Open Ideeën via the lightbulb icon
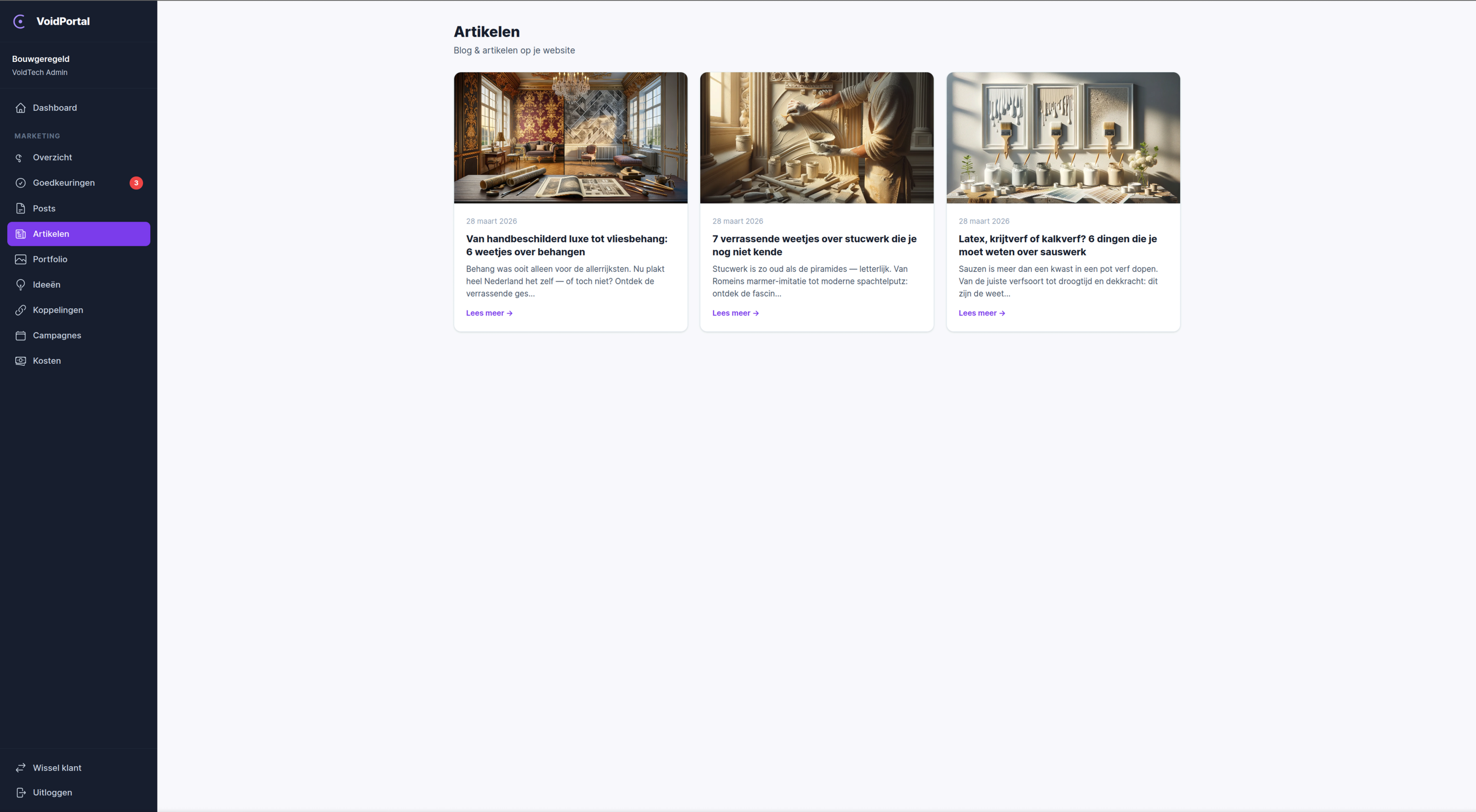The height and width of the screenshot is (812, 1476). point(20,284)
